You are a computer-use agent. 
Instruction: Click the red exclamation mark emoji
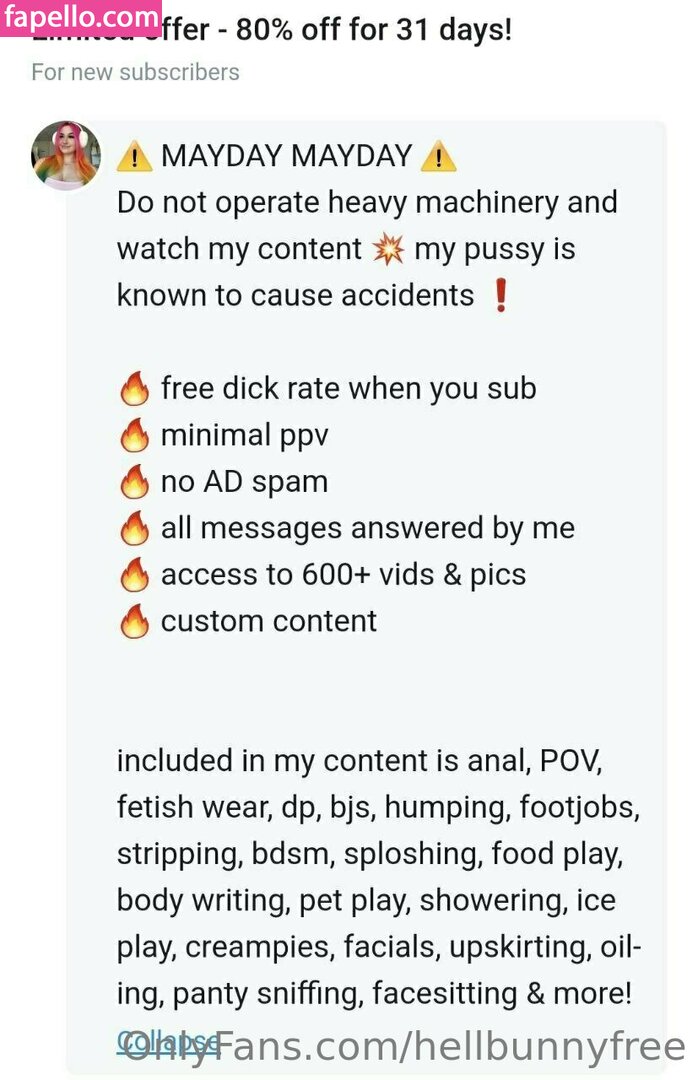501,296
